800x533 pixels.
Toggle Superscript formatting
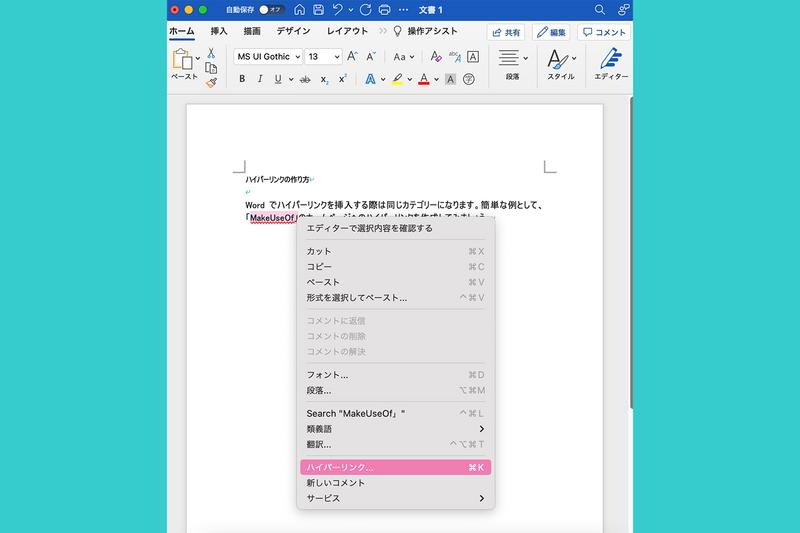point(342,79)
